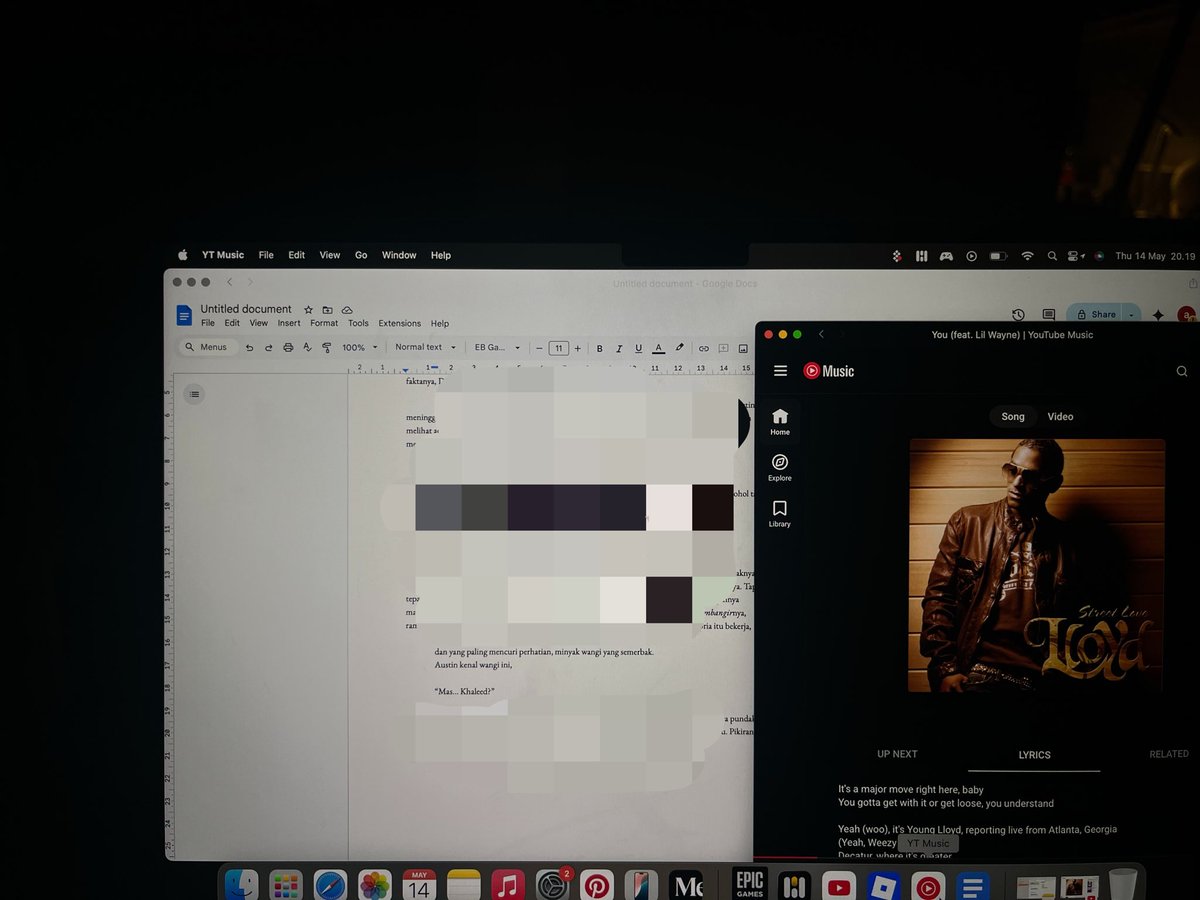
Task: Open Insert menu in Google Docs
Action: click(289, 323)
